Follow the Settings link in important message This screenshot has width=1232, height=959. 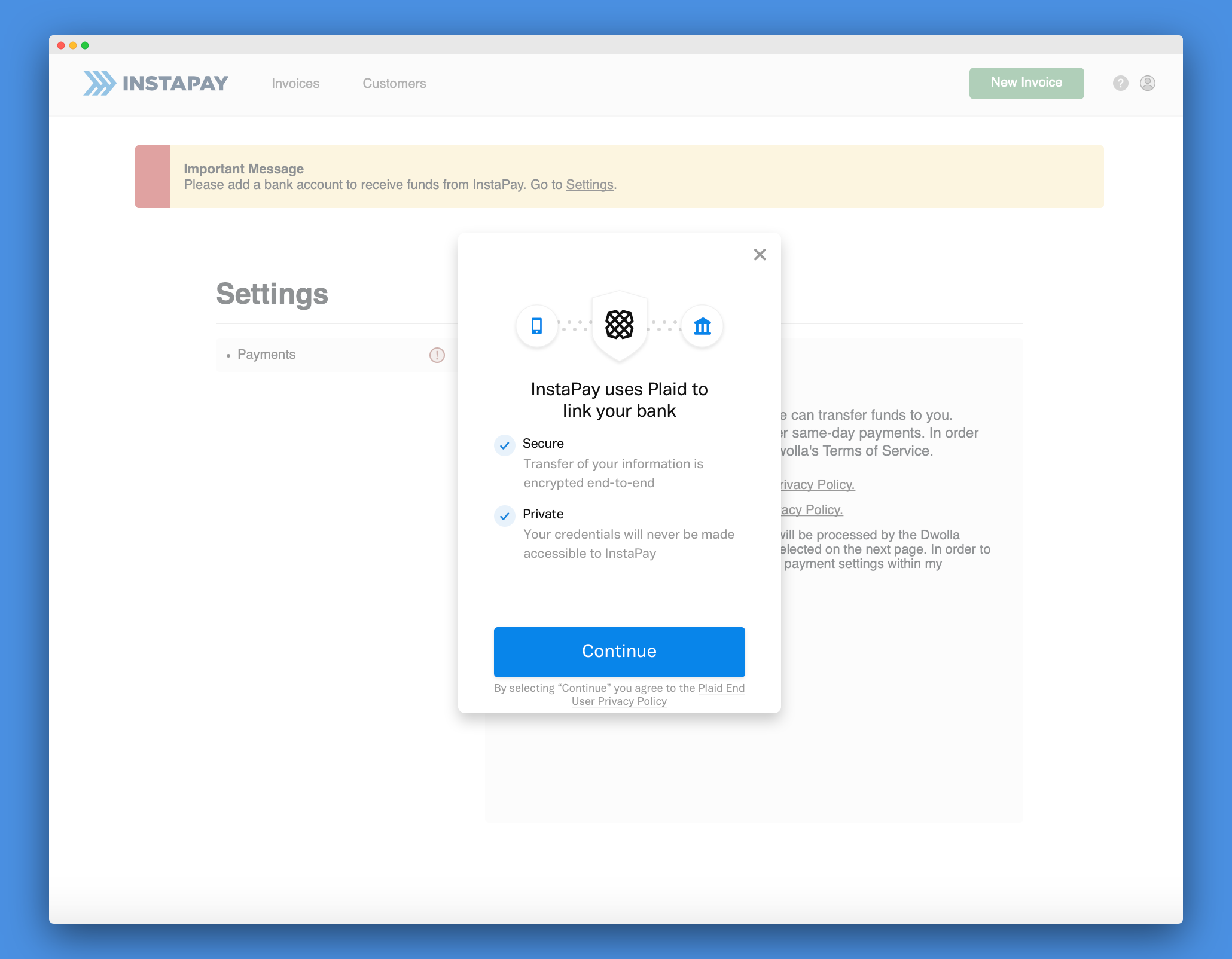coord(590,185)
